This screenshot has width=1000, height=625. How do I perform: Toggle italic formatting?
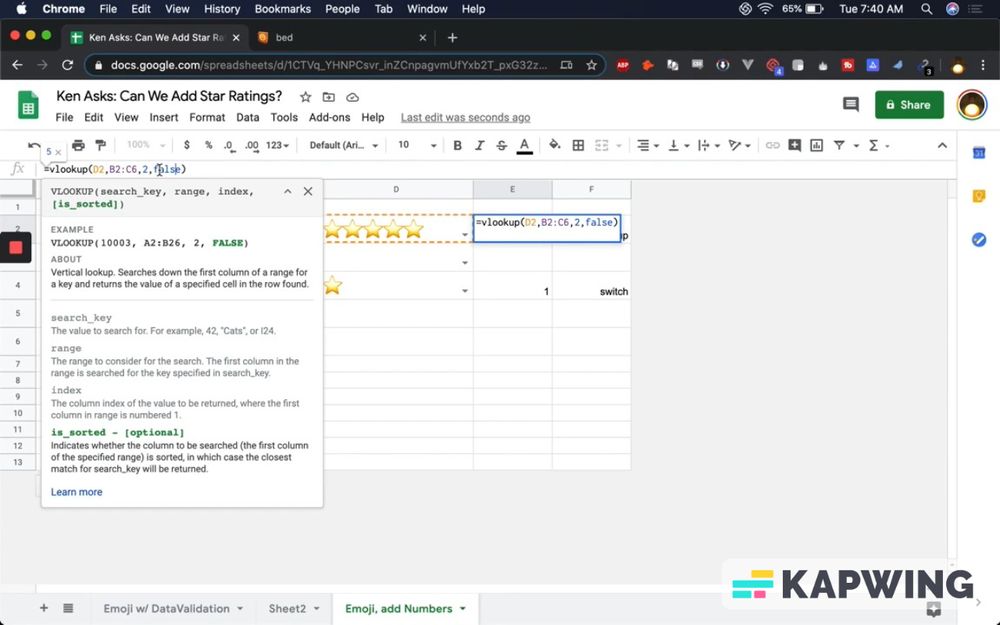point(480,145)
